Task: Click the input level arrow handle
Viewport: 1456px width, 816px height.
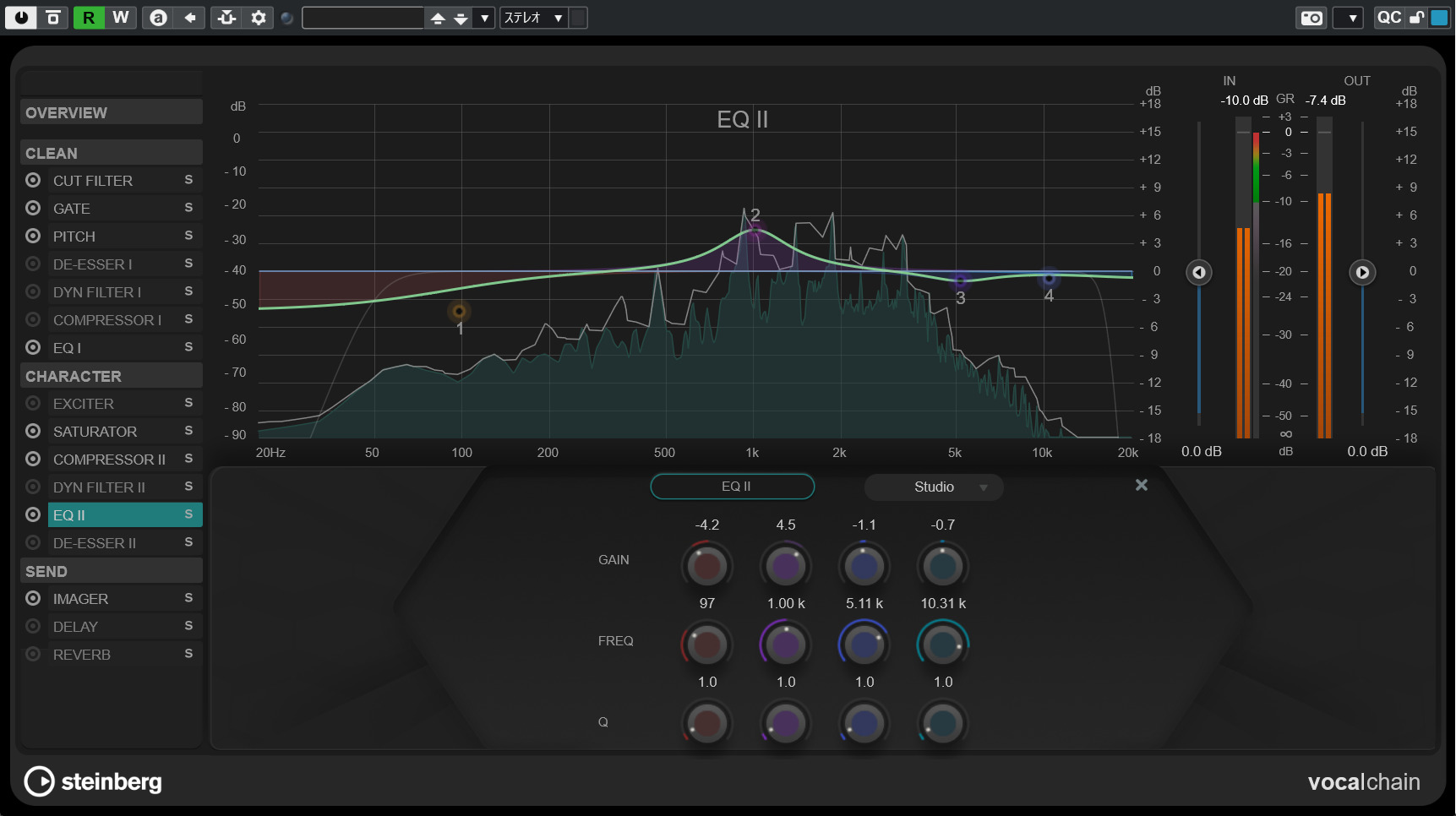Action: coord(1199,272)
